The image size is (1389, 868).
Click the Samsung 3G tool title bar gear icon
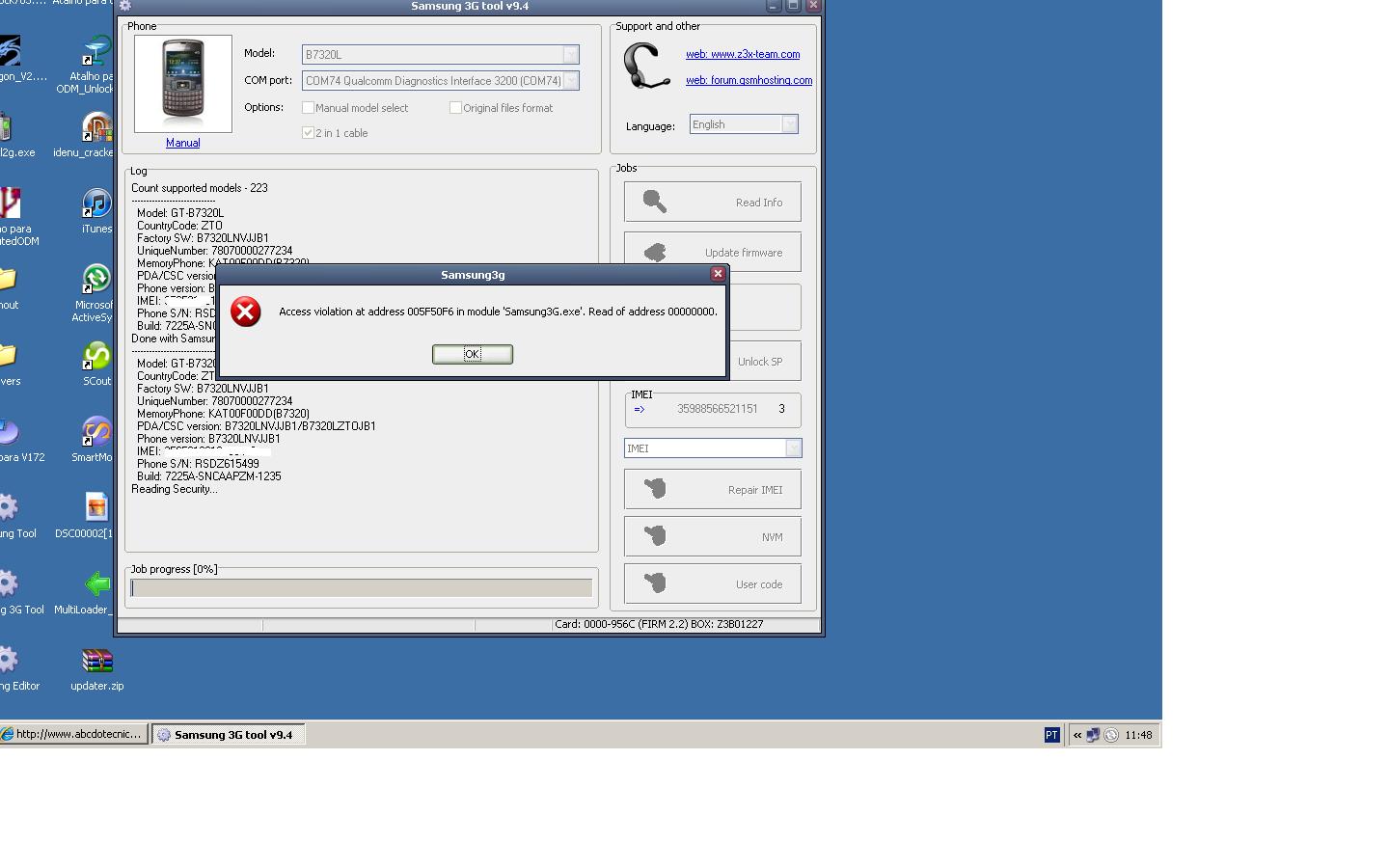124,6
